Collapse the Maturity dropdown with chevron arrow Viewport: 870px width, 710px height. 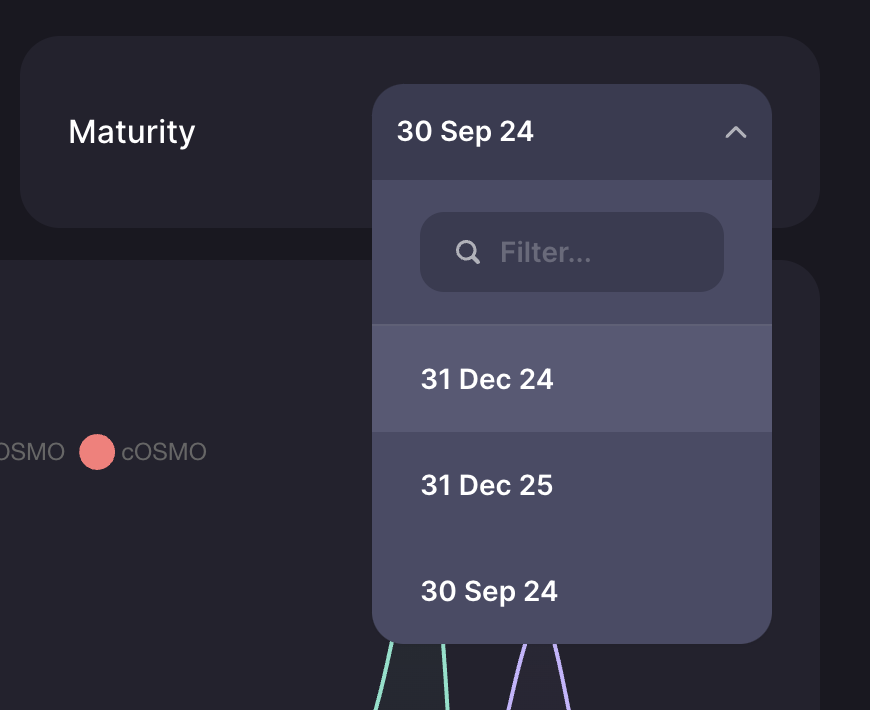(x=736, y=133)
